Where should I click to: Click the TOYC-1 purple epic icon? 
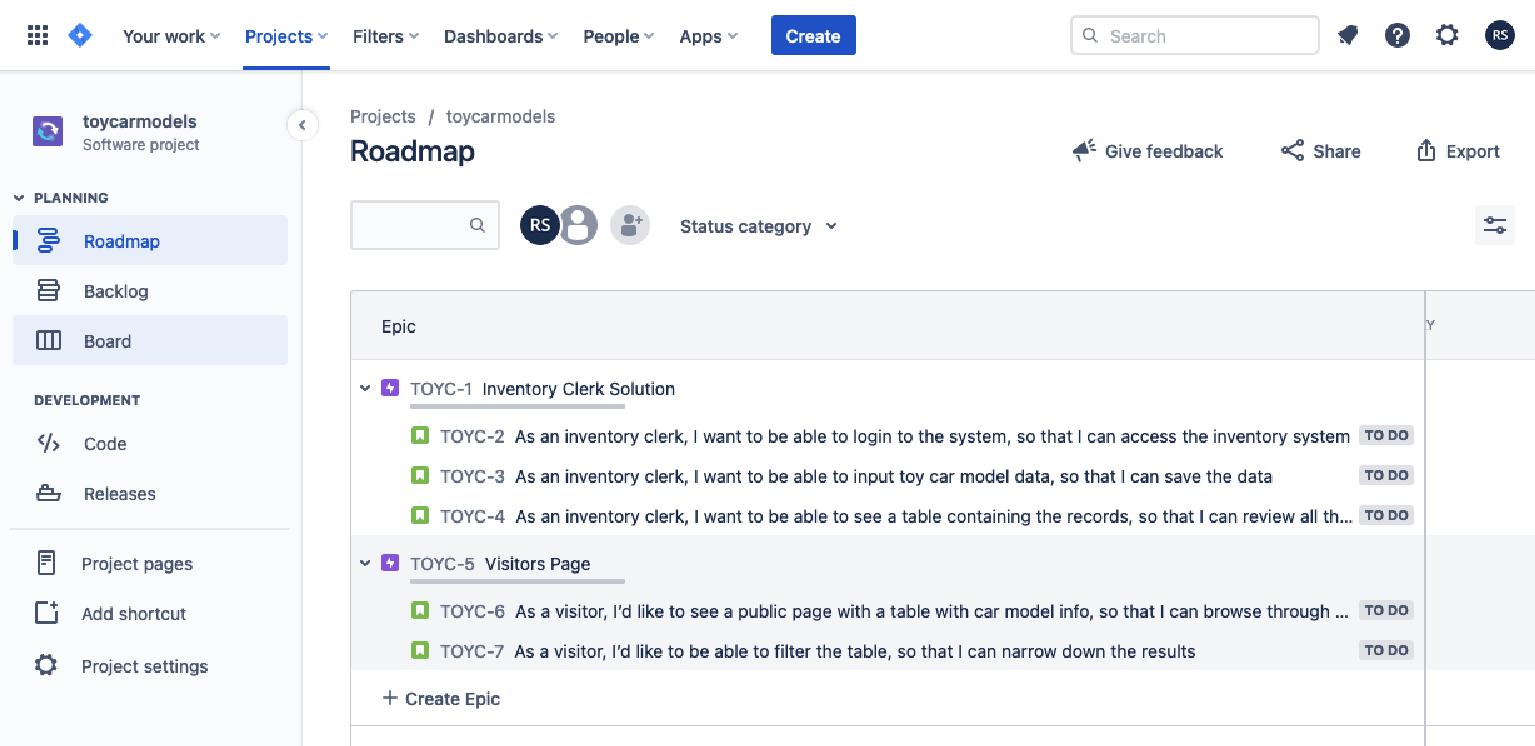pyautogui.click(x=390, y=388)
